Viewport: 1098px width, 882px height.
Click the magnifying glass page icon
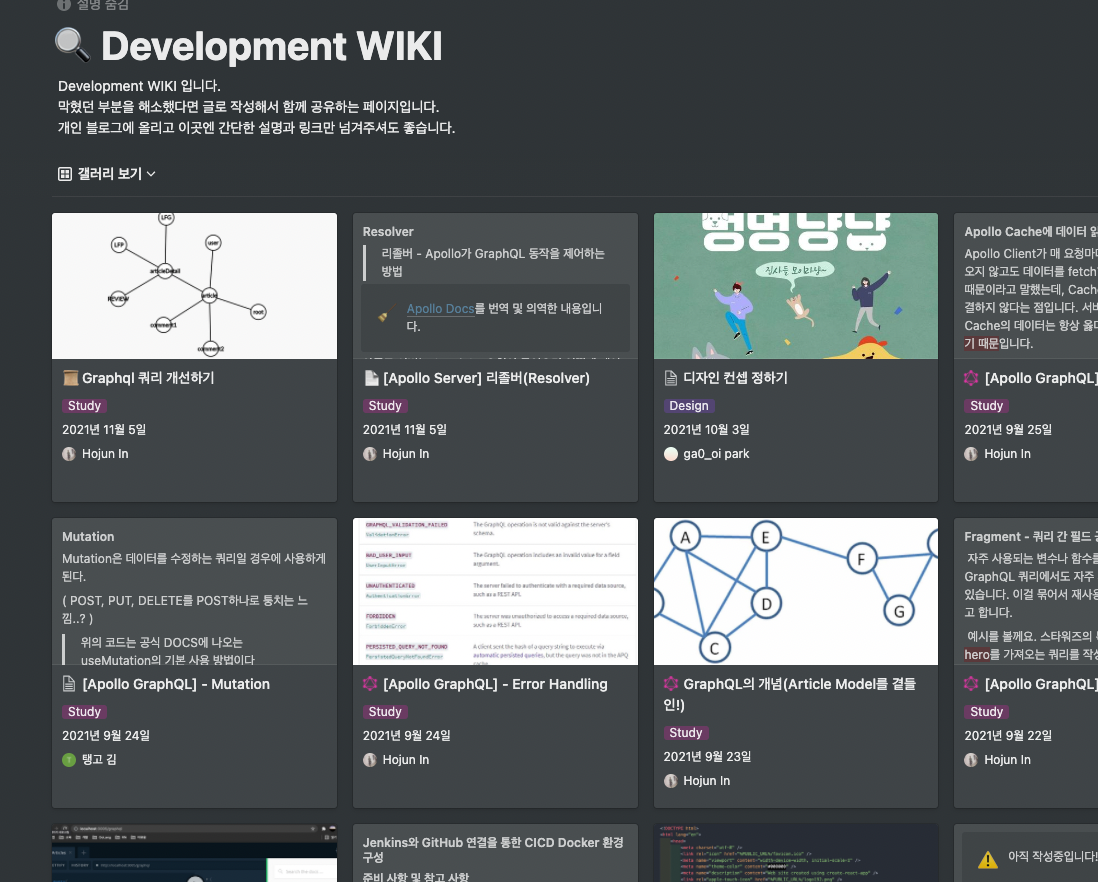(73, 46)
